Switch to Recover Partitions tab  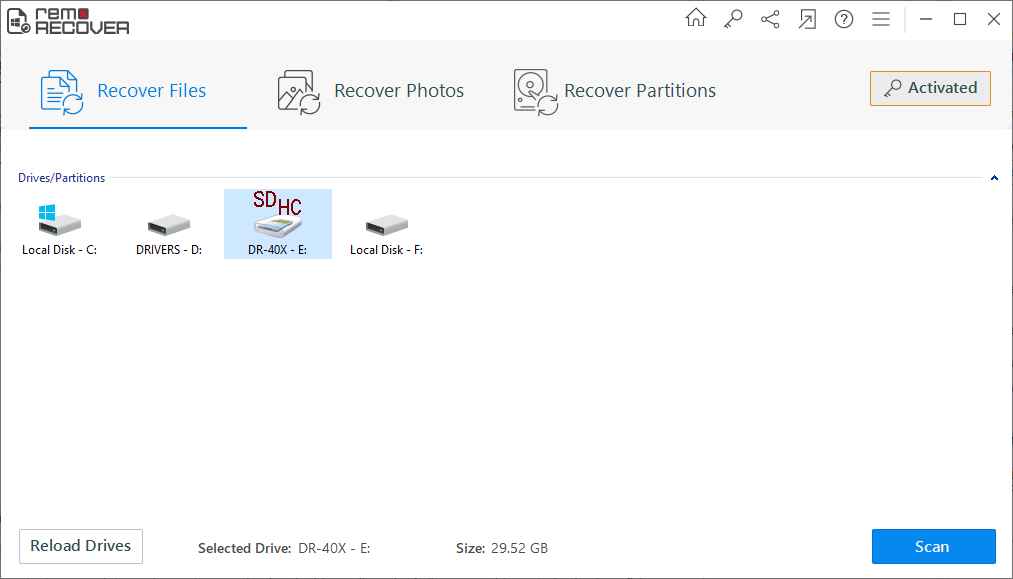(x=614, y=91)
